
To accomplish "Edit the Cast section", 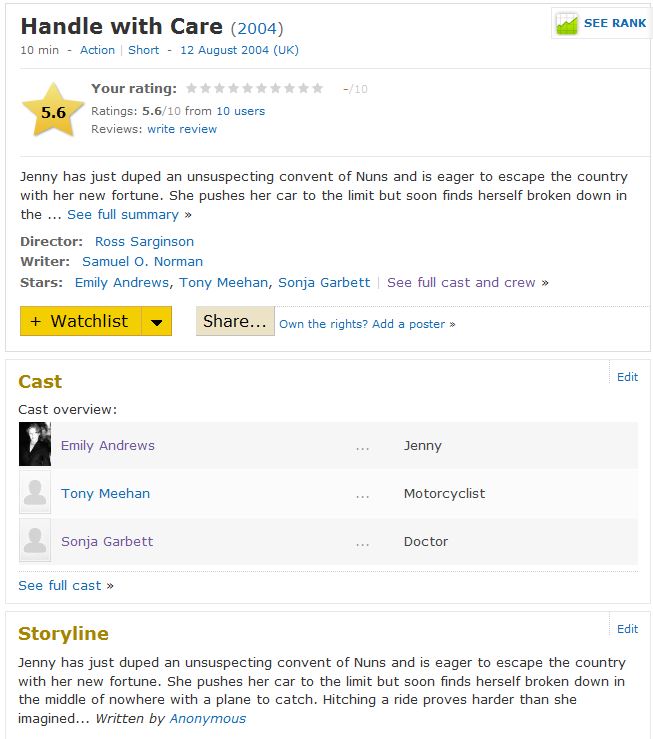I will (627, 377).
